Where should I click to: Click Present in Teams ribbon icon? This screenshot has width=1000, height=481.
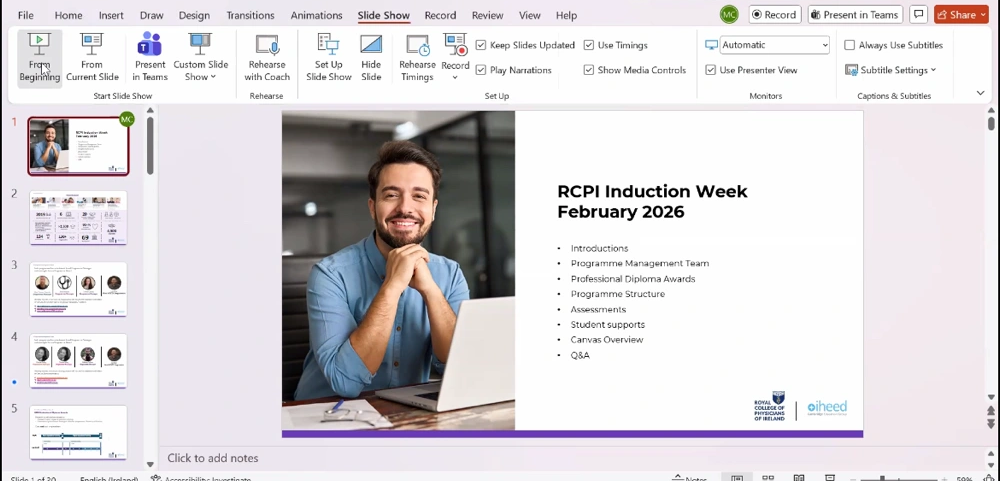(150, 57)
